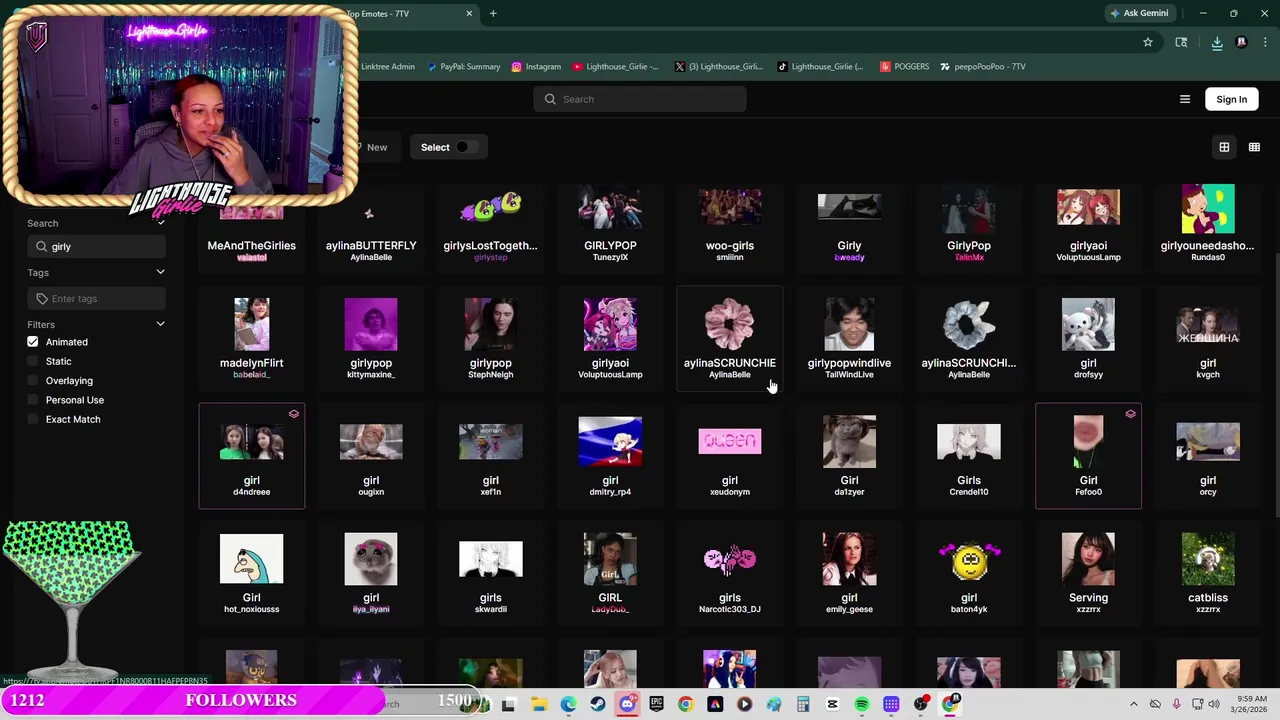Screen dimensions: 1280x720
Task: Open the madelynFlirt emote
Action: [x=251, y=338]
